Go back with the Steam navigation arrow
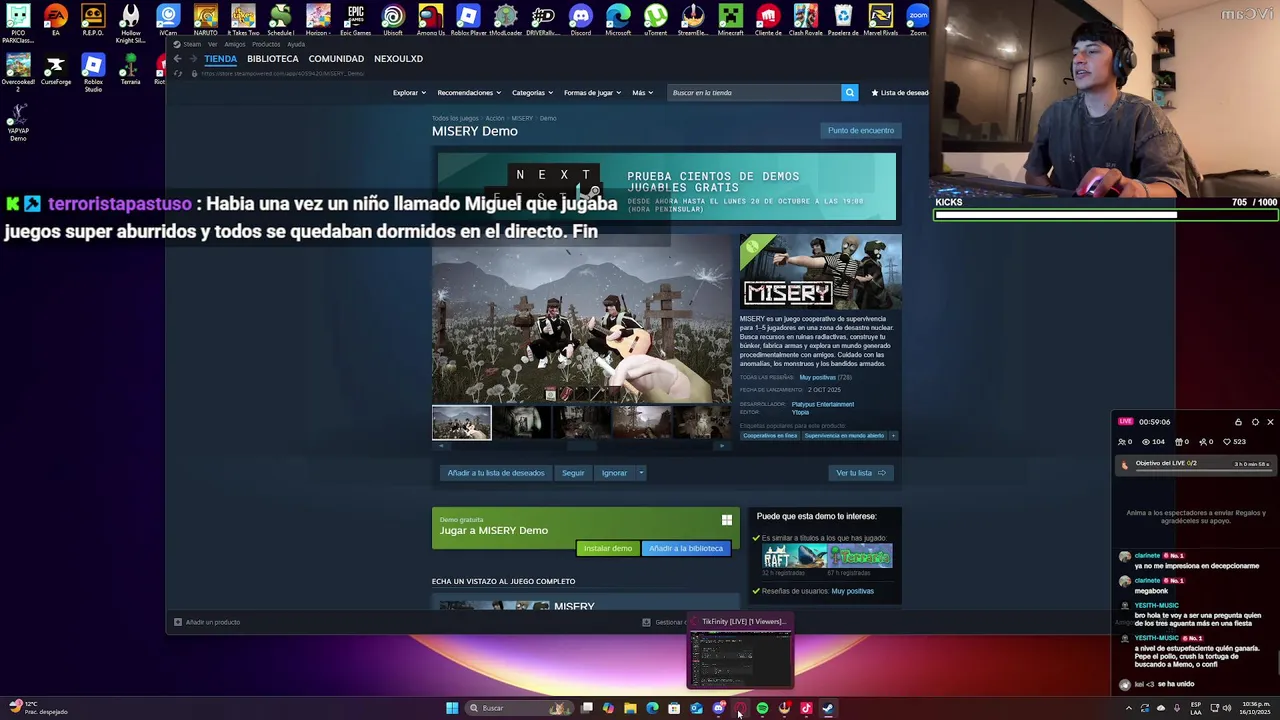Screen dimensions: 1280x720 click(x=178, y=59)
